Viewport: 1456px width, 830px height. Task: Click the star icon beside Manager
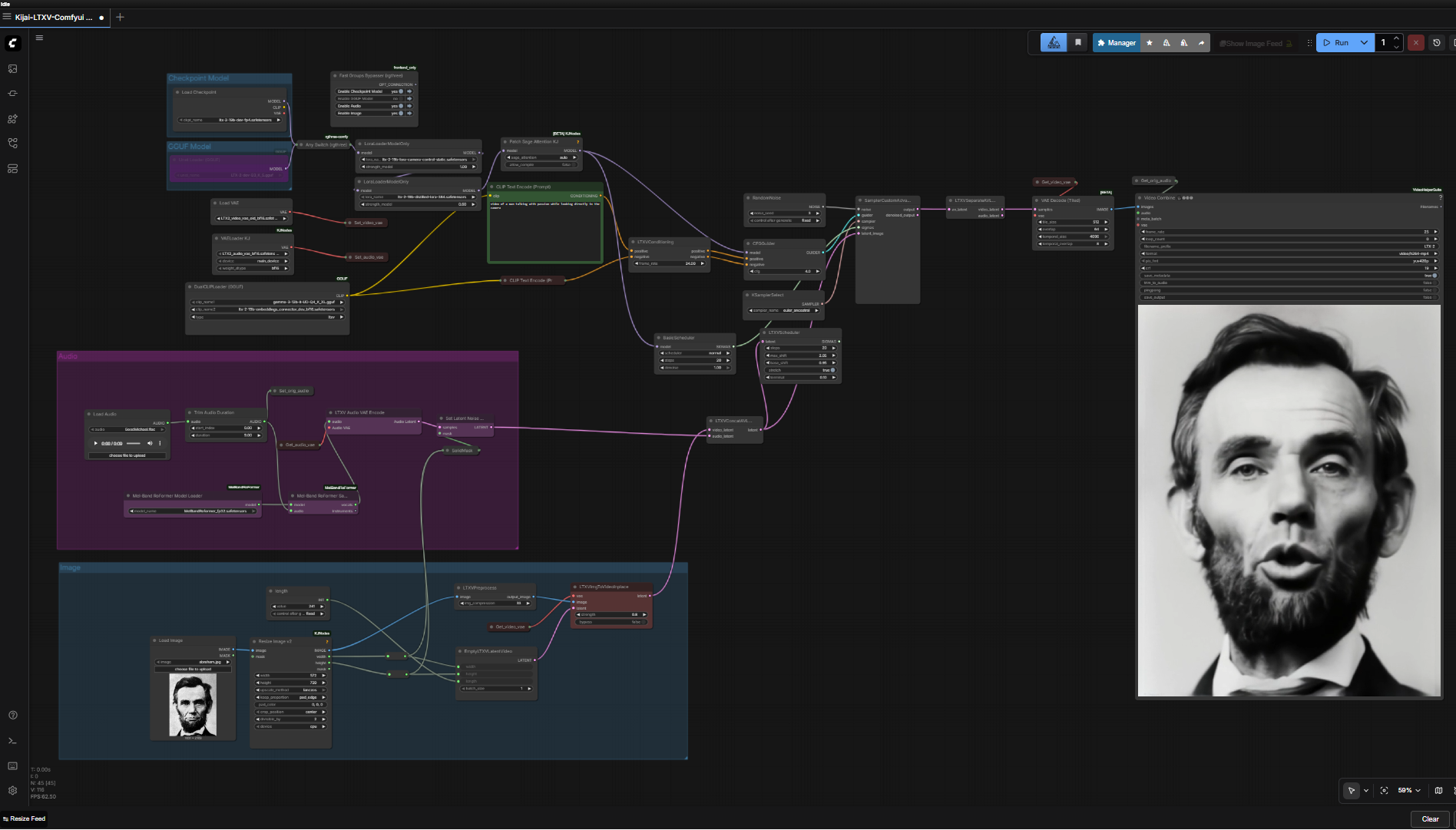1150,43
